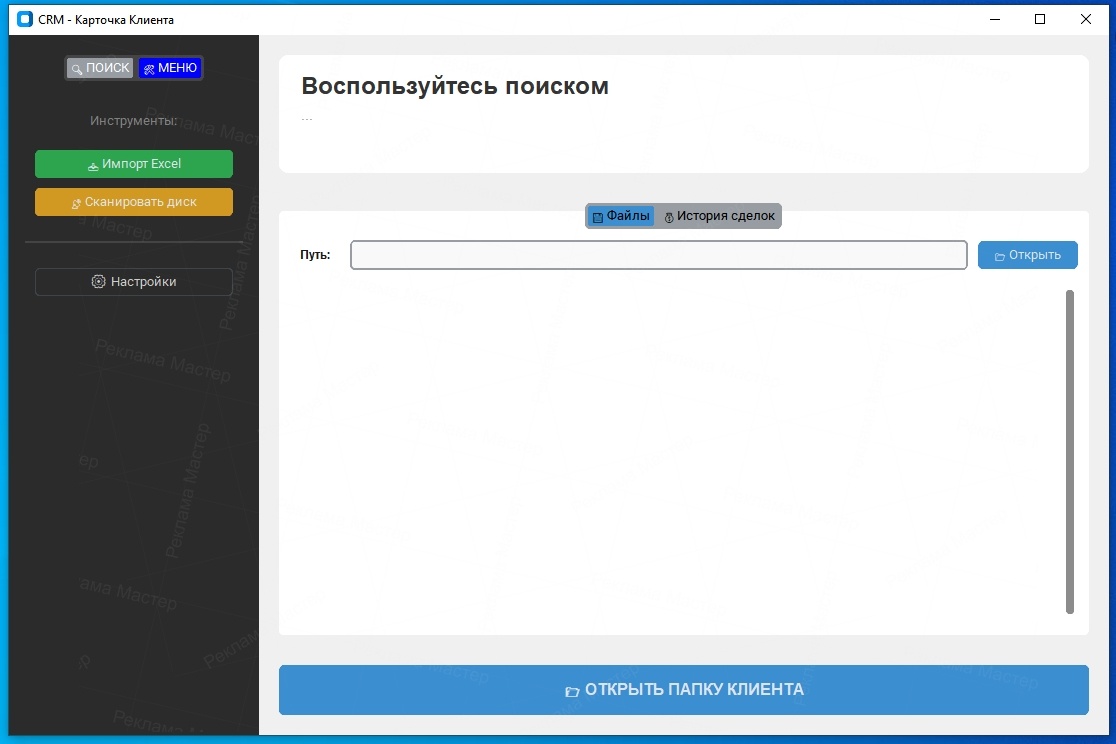The width and height of the screenshot is (1116, 744).
Task: Click the Импорт Excel button
Action: point(134,164)
